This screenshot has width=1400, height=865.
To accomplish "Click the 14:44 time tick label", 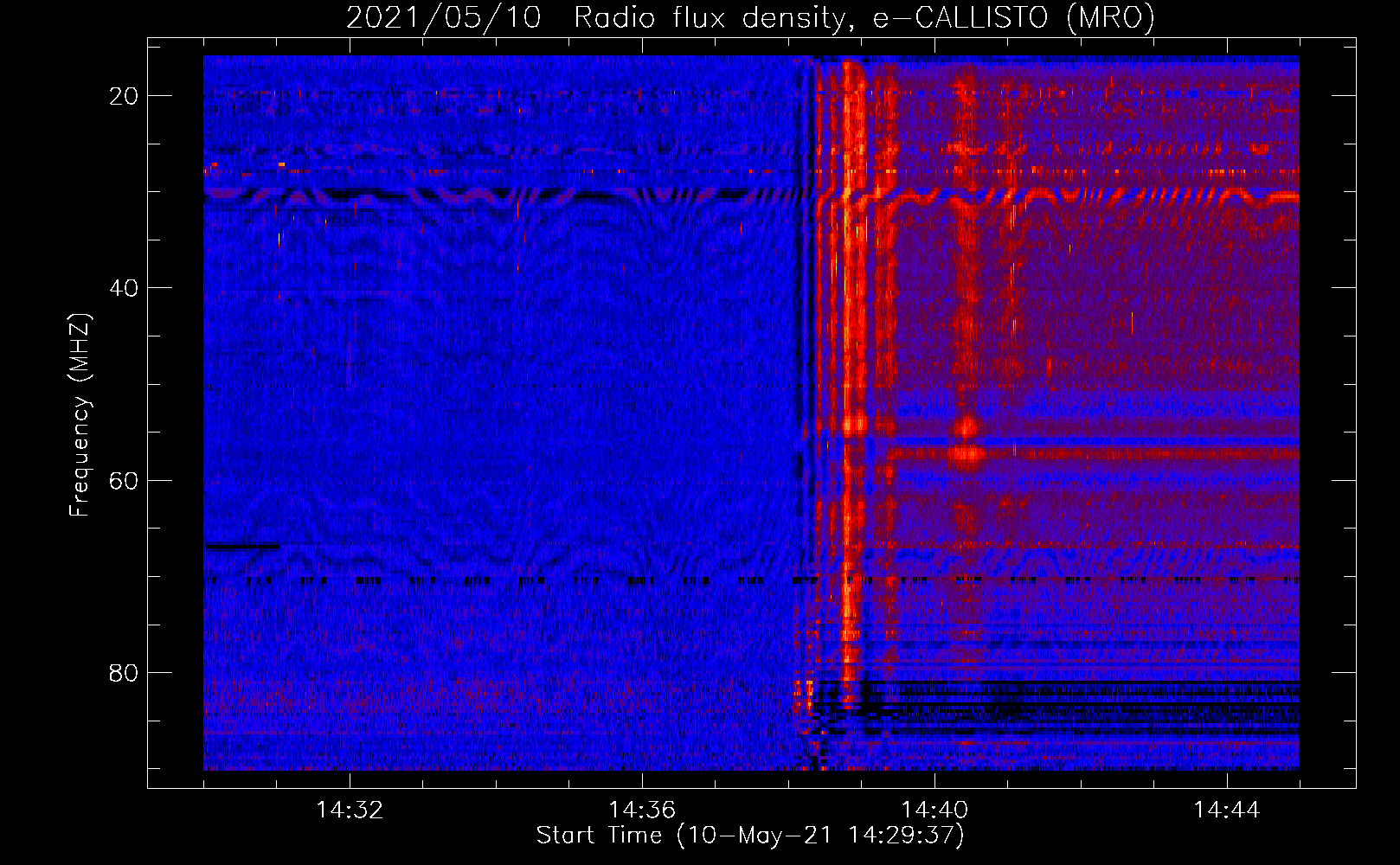I will click(x=1227, y=811).
